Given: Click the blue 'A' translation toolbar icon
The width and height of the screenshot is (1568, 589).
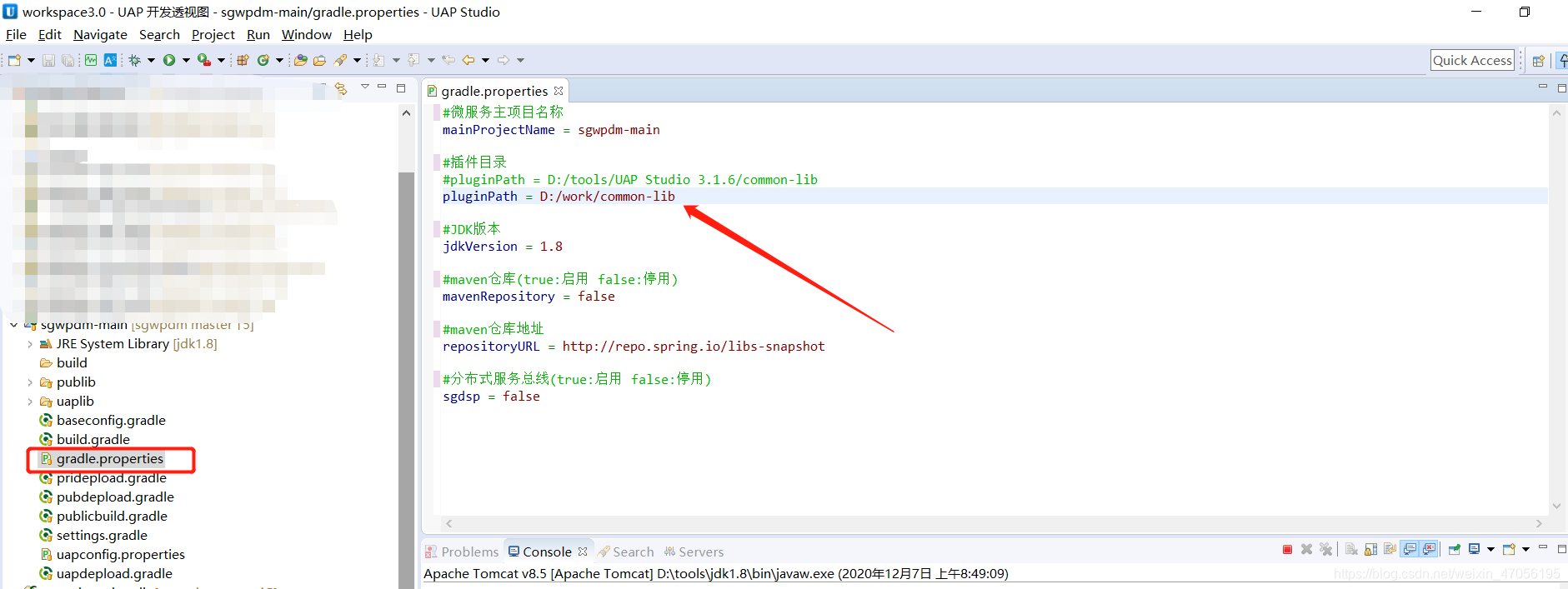Looking at the screenshot, I should pyautogui.click(x=110, y=60).
